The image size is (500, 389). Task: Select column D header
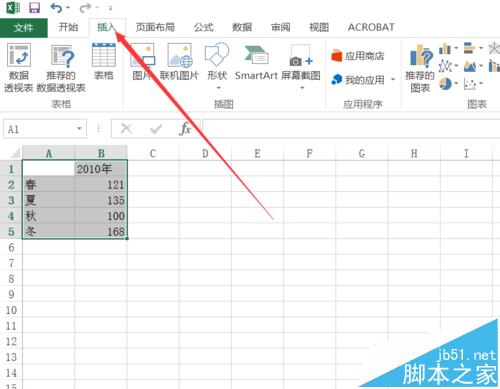[x=205, y=153]
